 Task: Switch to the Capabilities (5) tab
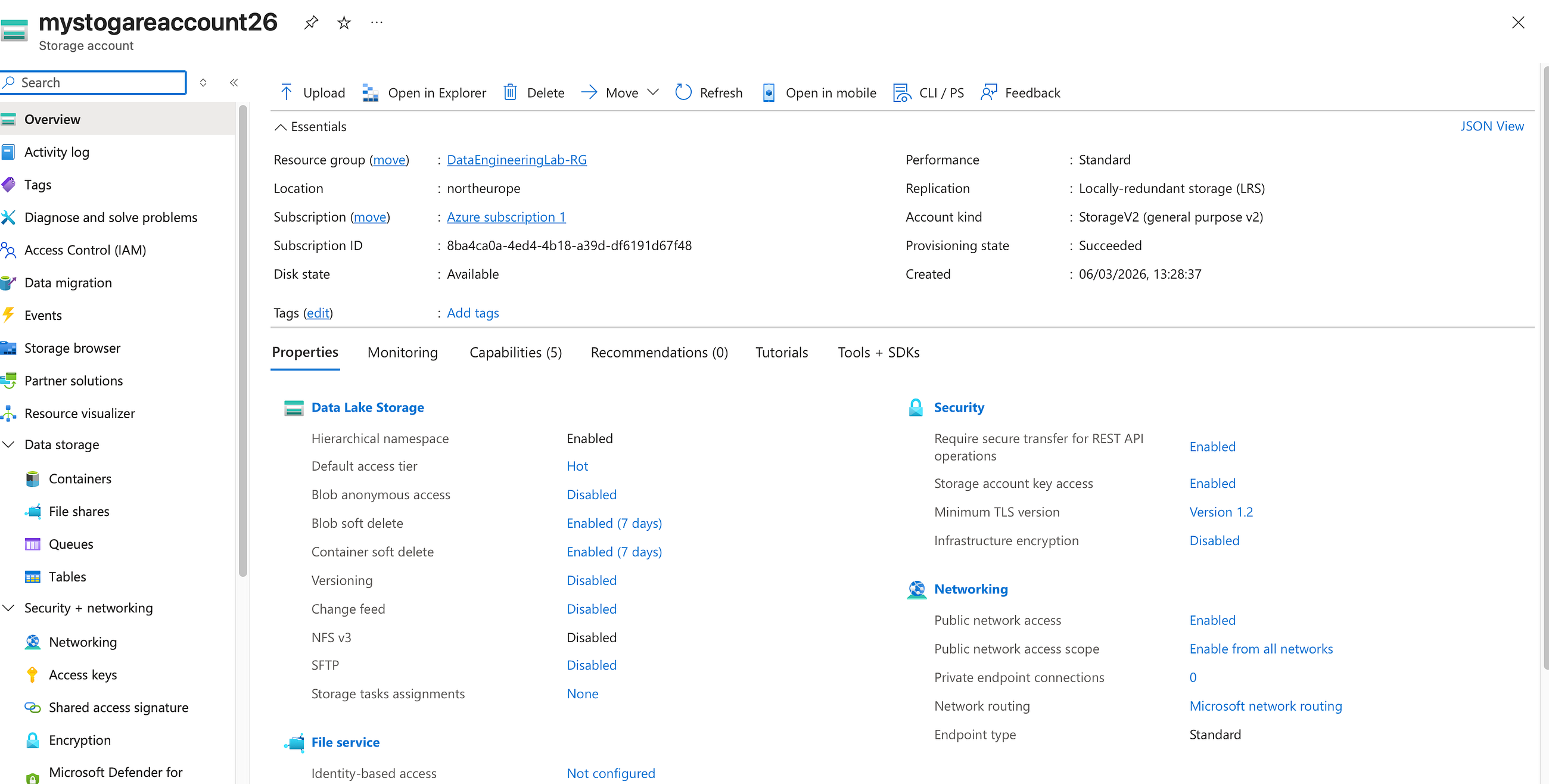(x=515, y=352)
